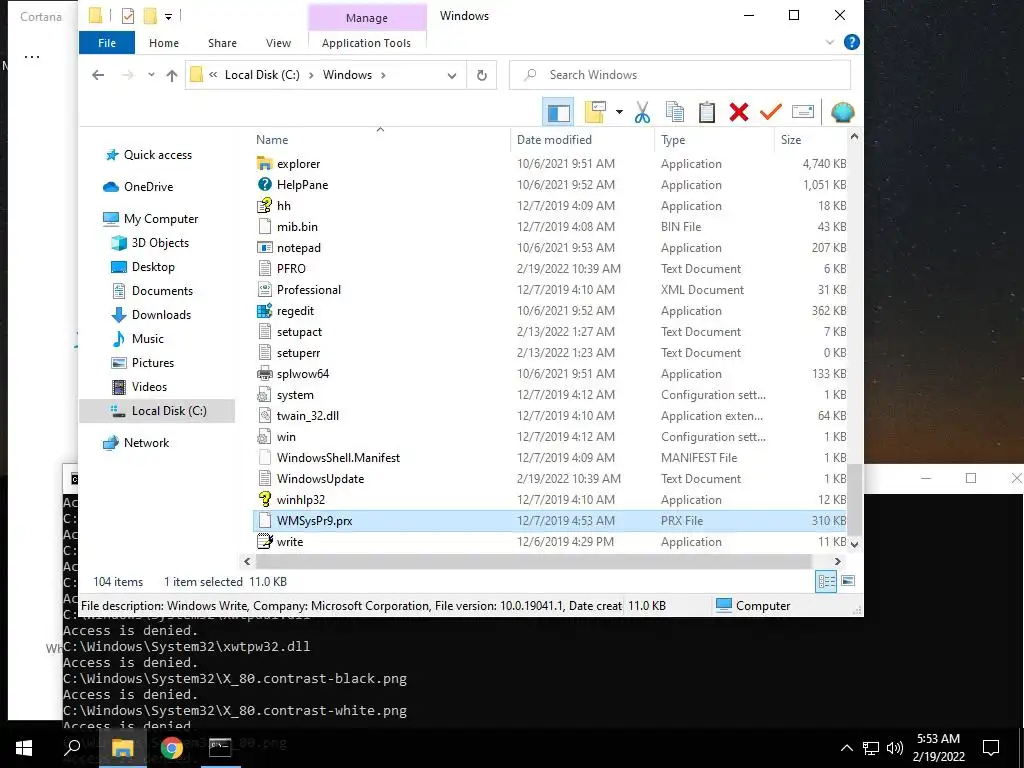The height and width of the screenshot is (768, 1024).
Task: Select the twain_32.dll file
Action: (550, 415)
